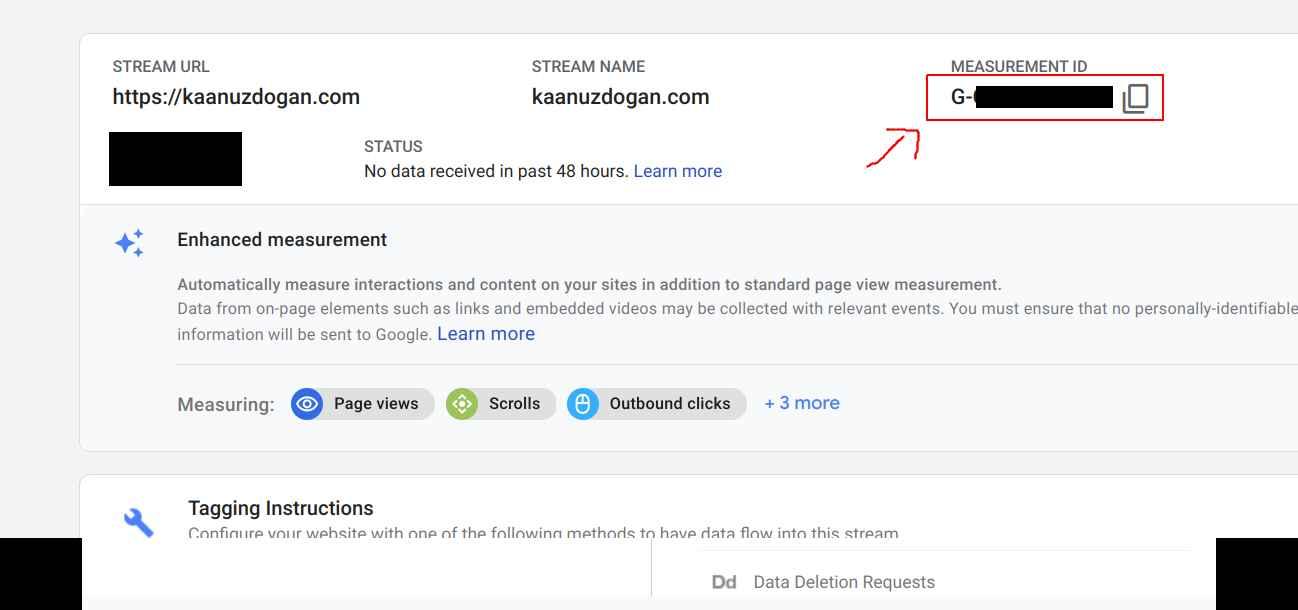Viewport: 1298px width, 610px height.
Task: Open Learn more link beside status message
Action: (678, 171)
